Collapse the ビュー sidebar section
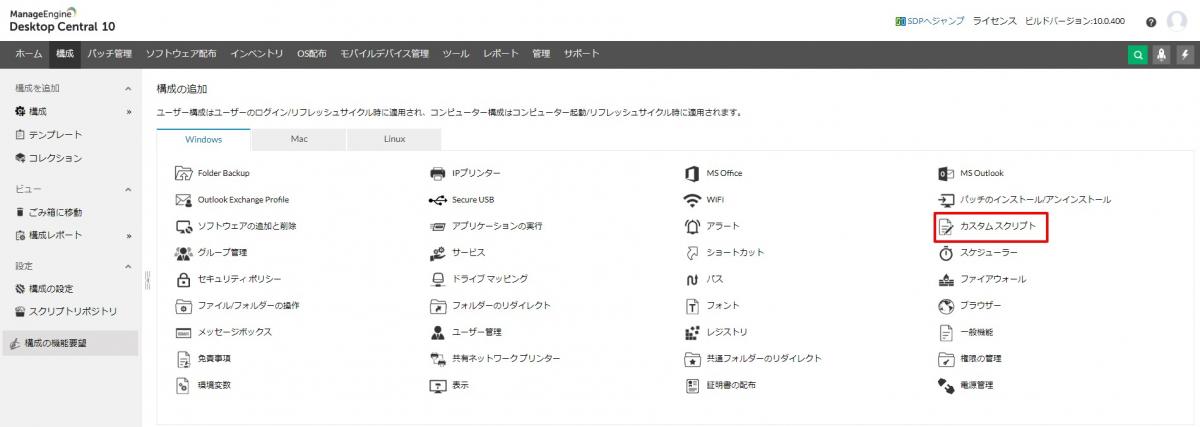This screenshot has width=1200, height=427. (x=128, y=189)
